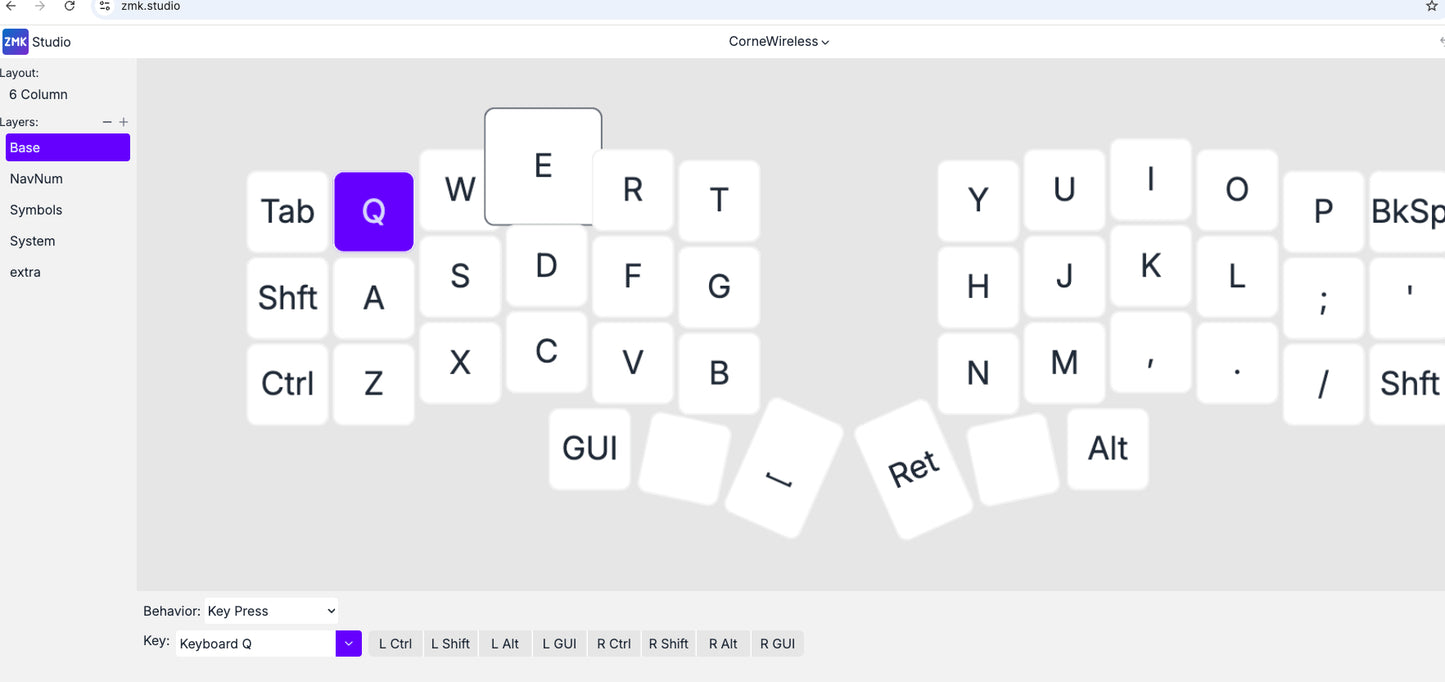The image size is (1445, 682).
Task: Open the CorneWireless device menu
Action: point(778,41)
